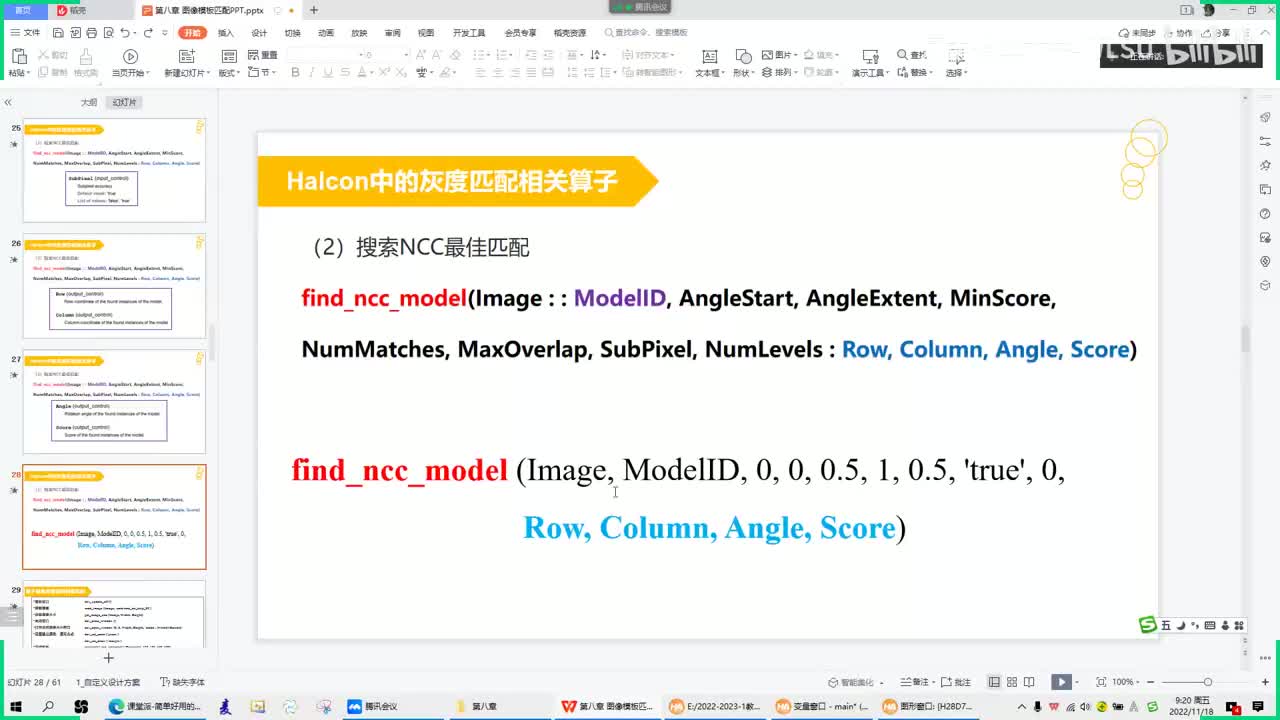Start slideshow from current slide icon

click(130, 56)
